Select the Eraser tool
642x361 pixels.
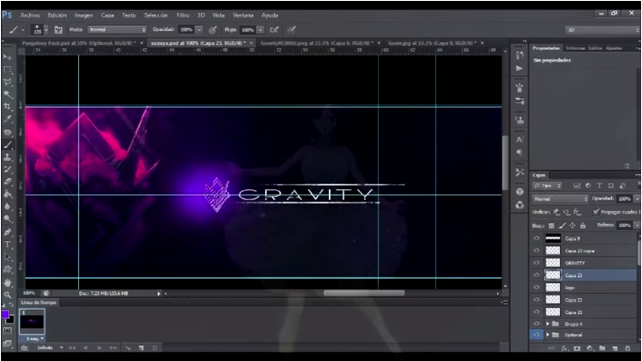[7, 182]
